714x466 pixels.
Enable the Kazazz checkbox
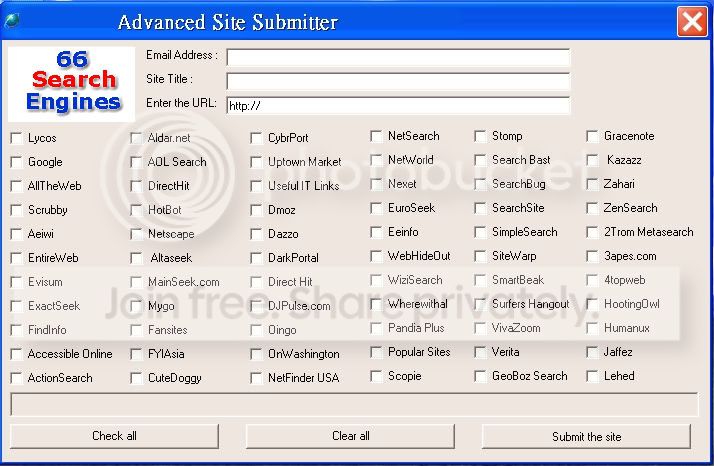click(592, 160)
